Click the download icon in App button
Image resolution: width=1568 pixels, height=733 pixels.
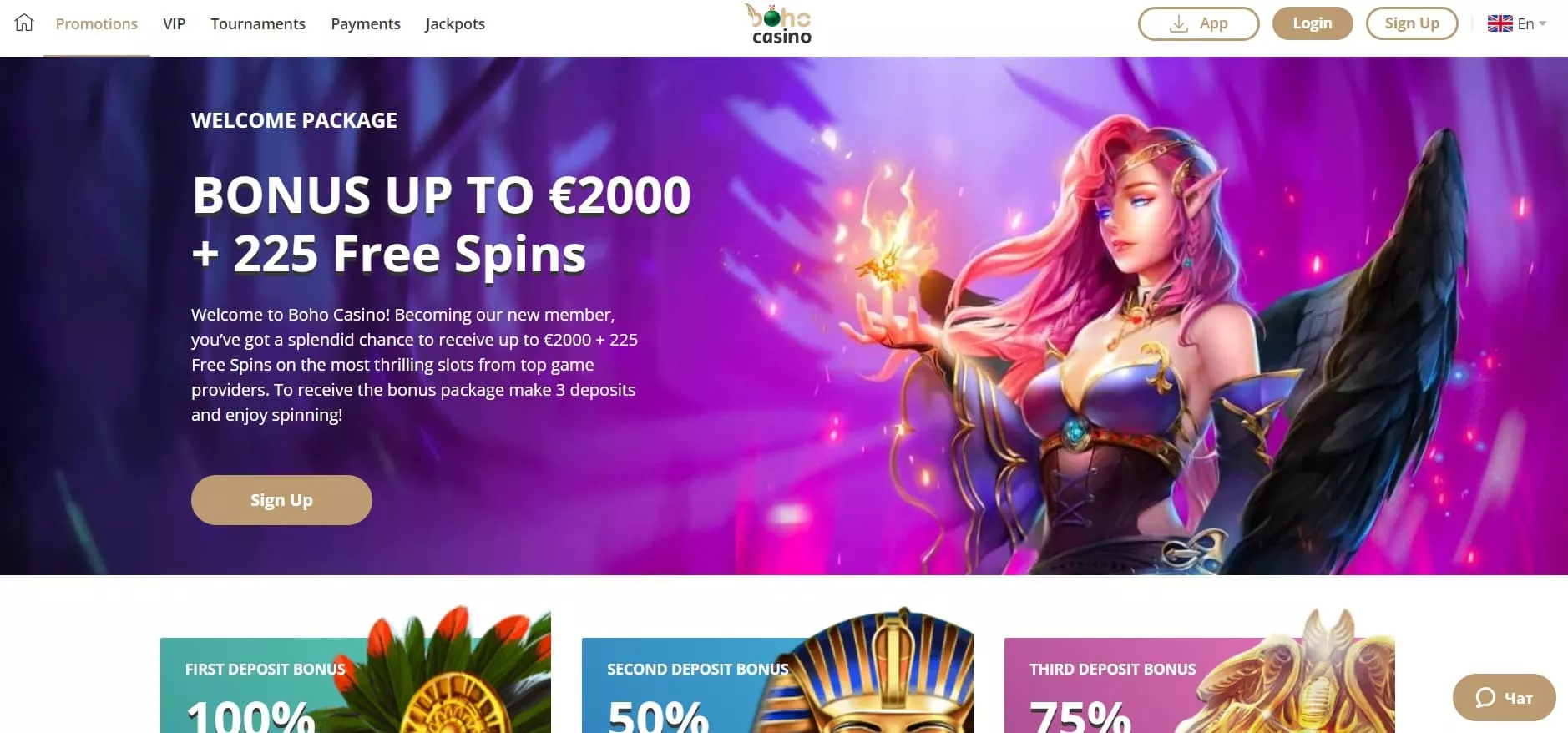1178,23
